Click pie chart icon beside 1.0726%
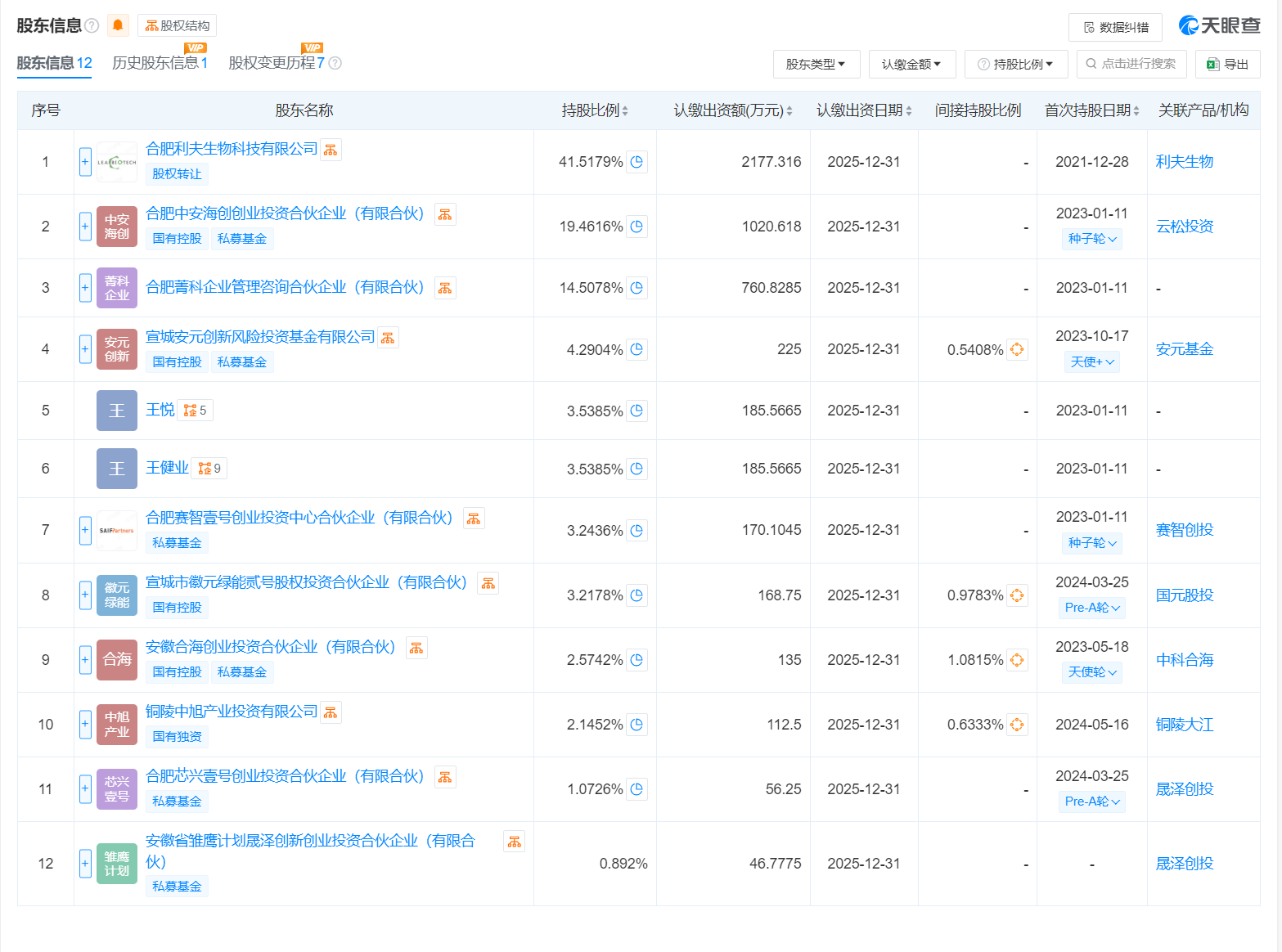 [637, 789]
